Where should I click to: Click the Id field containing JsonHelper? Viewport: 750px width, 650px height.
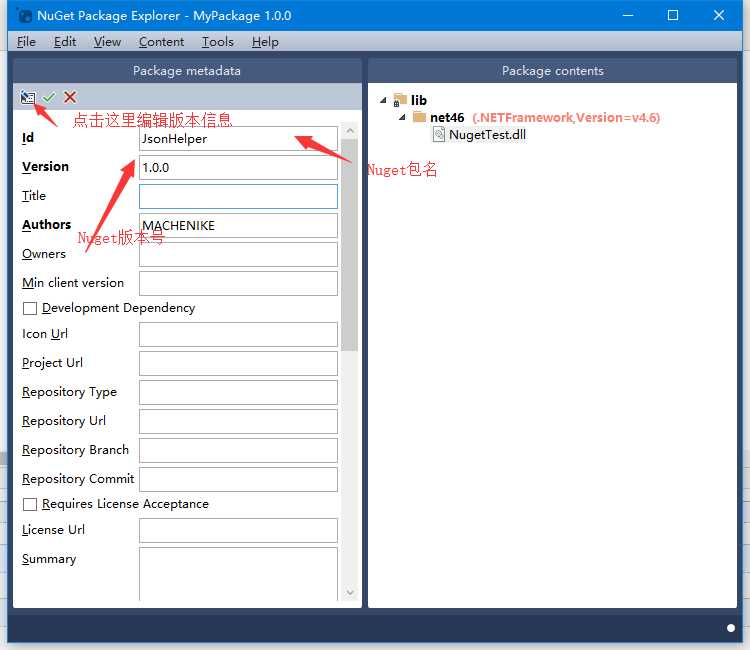click(x=238, y=139)
